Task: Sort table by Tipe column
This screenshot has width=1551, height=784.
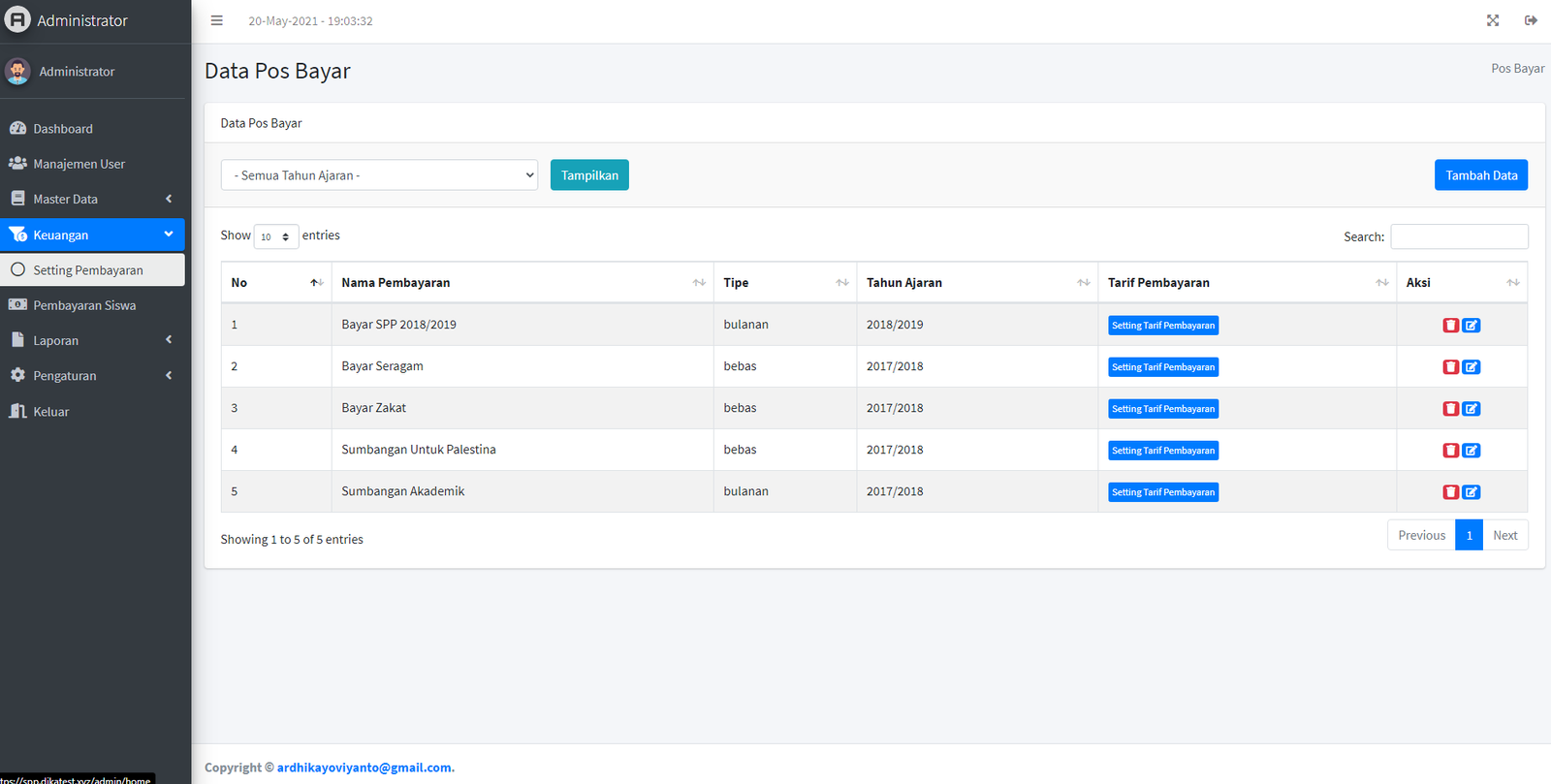Action: [784, 283]
